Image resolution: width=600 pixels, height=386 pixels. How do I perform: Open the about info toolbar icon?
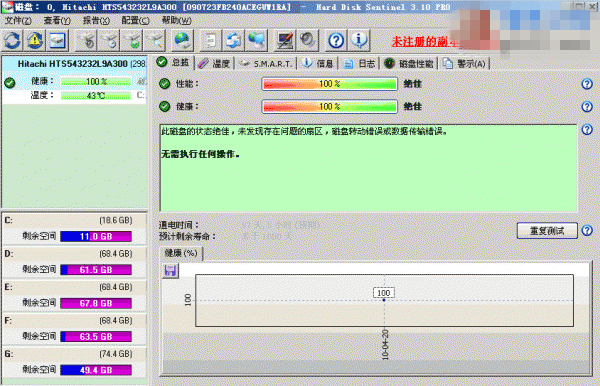click(359, 40)
